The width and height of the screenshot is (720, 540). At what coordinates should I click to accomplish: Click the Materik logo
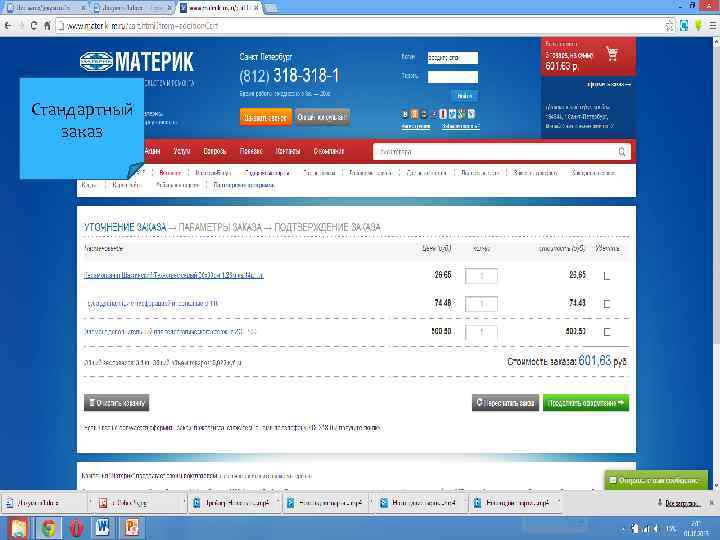click(137, 62)
